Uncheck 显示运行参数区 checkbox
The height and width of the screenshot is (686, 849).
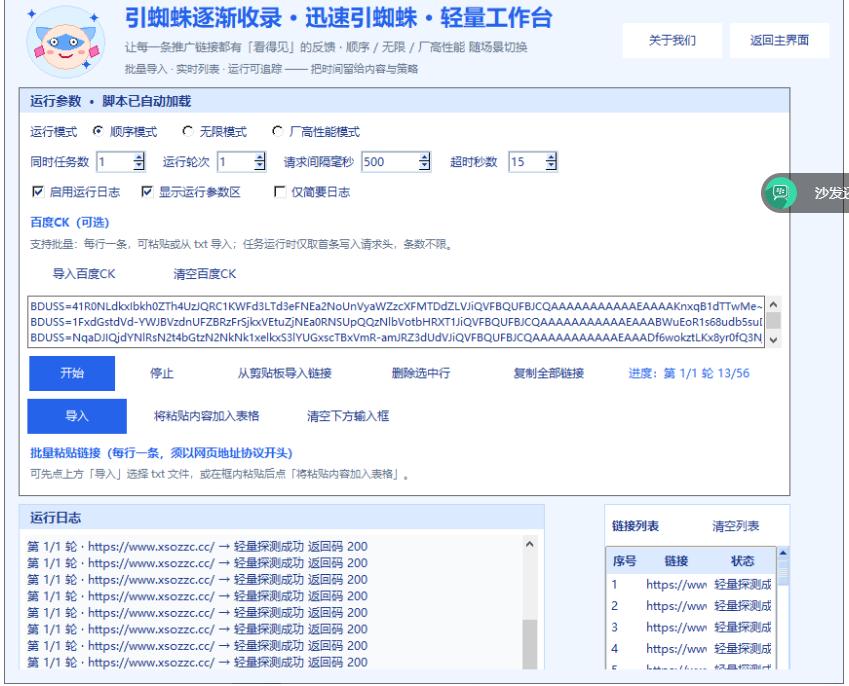(x=147, y=192)
